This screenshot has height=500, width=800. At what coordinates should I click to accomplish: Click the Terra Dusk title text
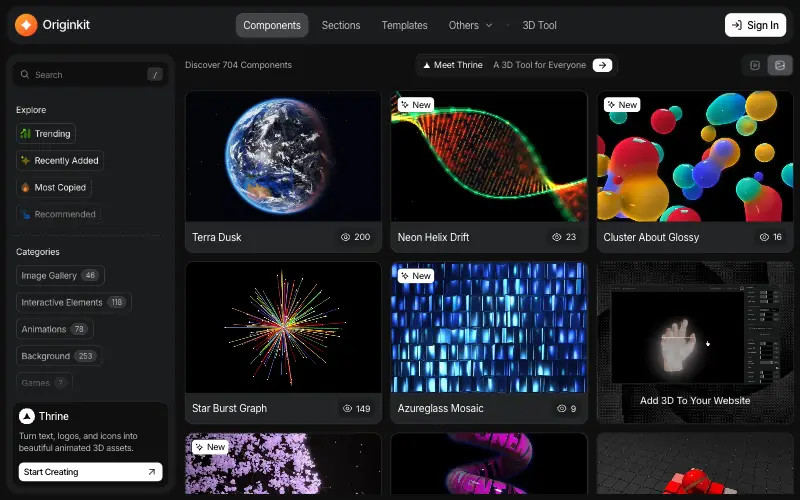(217, 237)
